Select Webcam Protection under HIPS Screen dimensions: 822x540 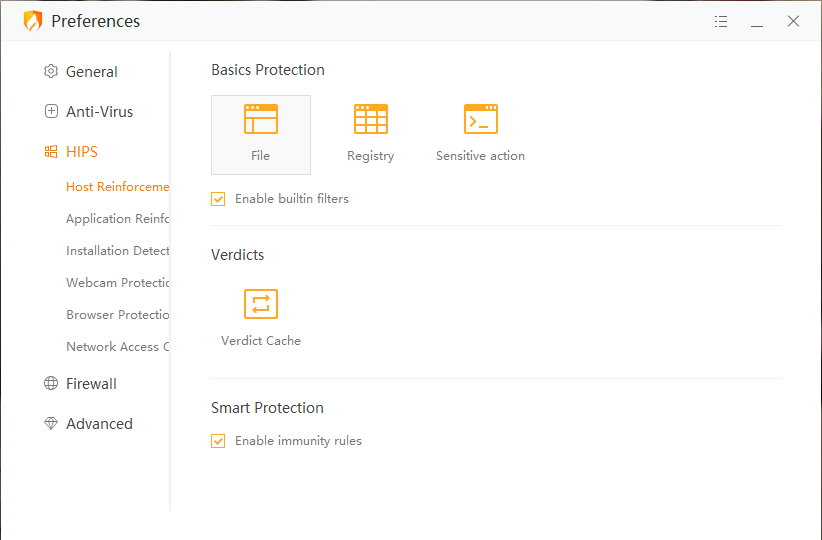click(117, 283)
